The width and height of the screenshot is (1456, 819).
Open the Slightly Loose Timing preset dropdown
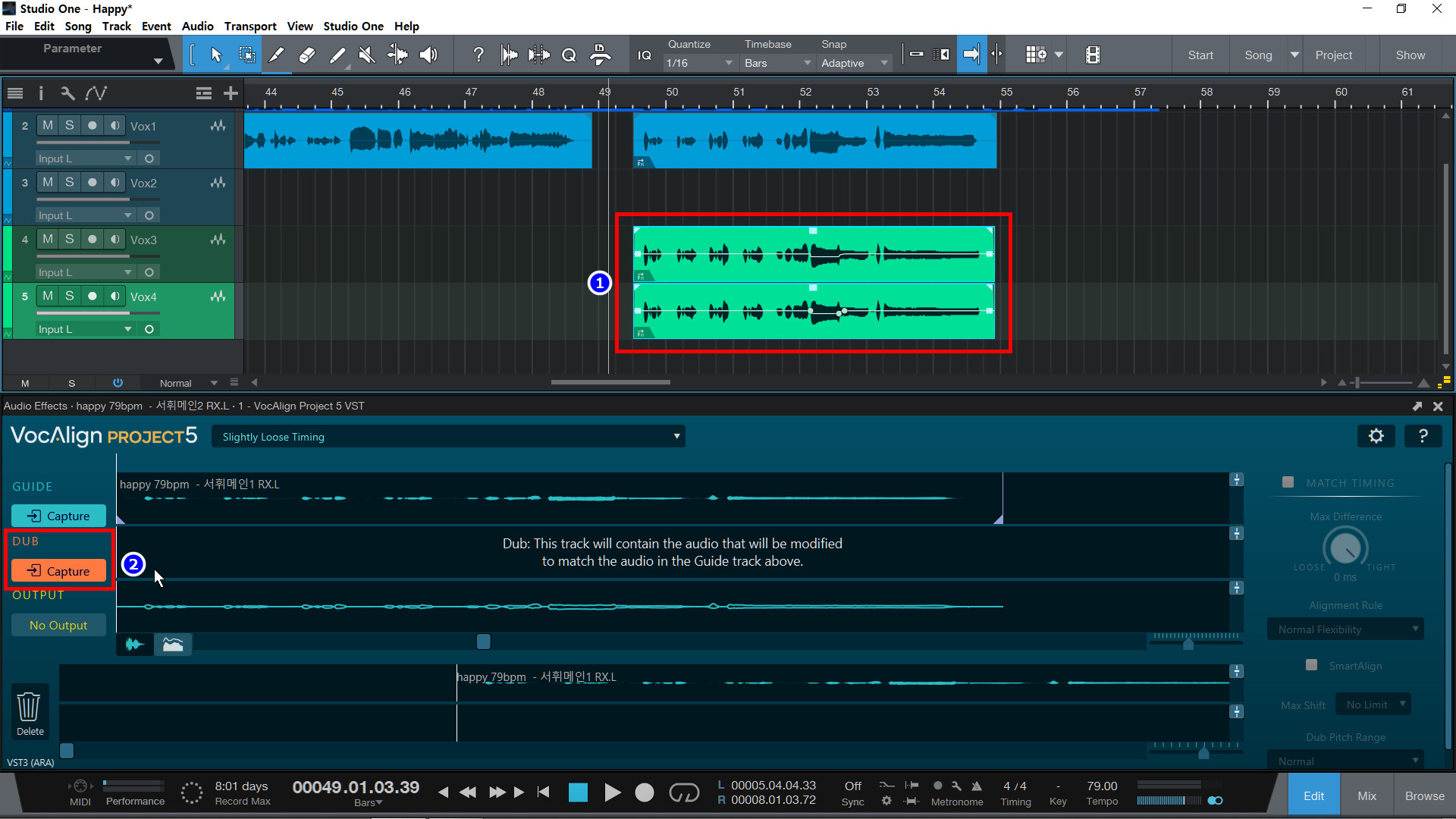[x=447, y=437]
